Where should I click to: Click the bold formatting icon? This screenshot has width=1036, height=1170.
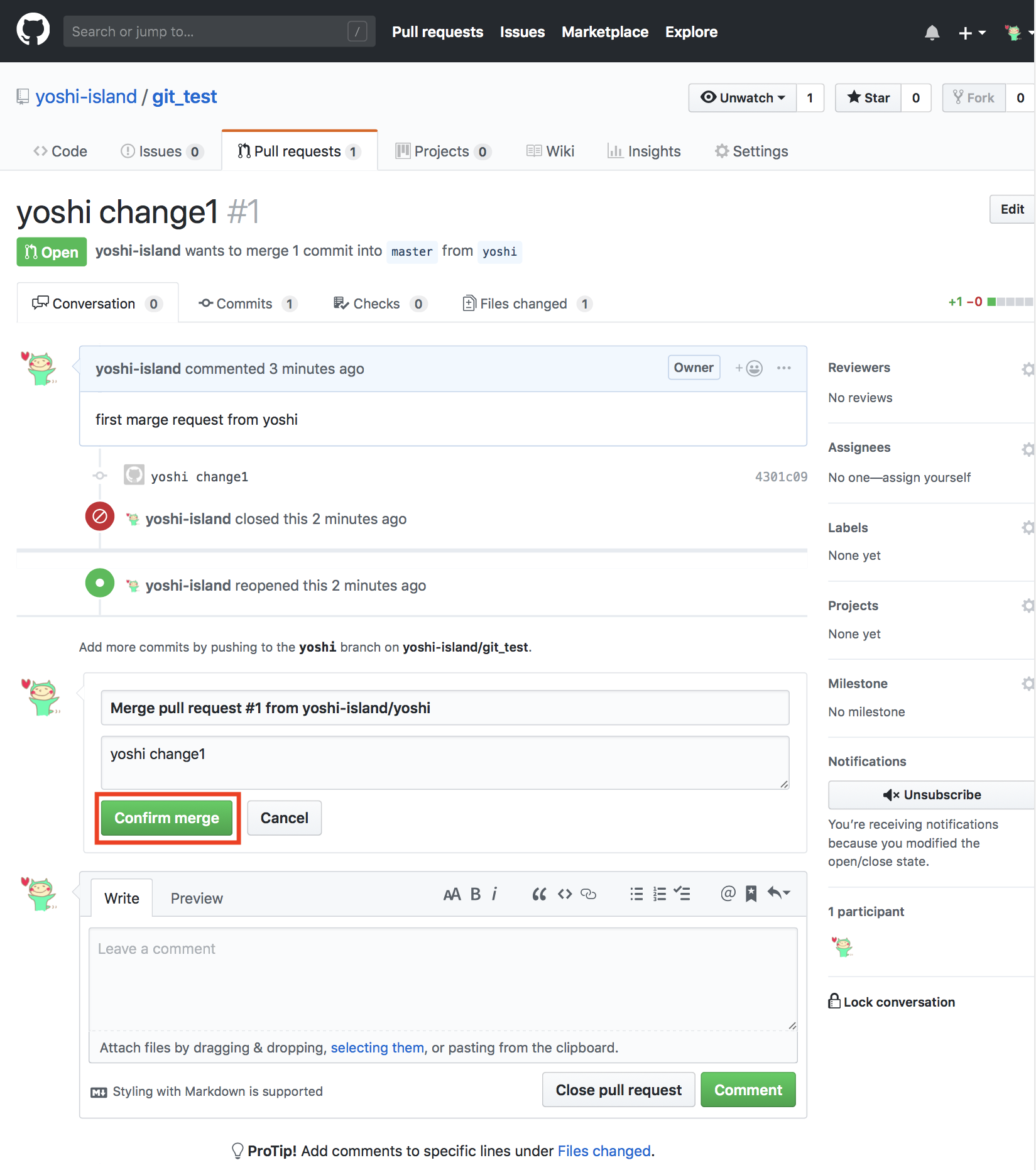click(476, 894)
